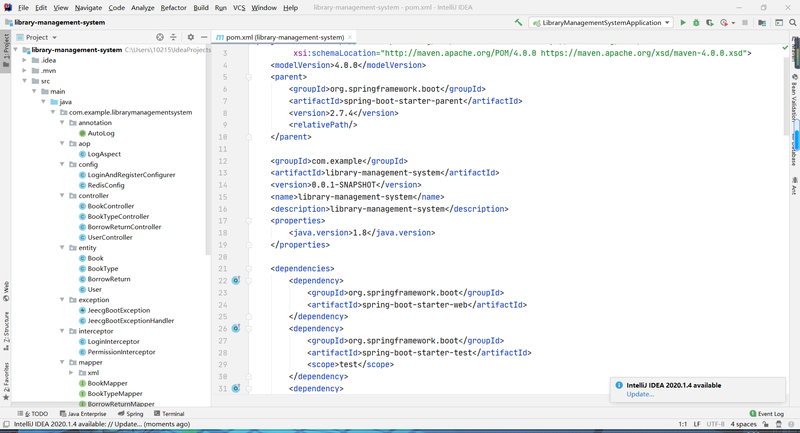Collapse the interceptor package
The image size is (800, 433).
coord(62,331)
